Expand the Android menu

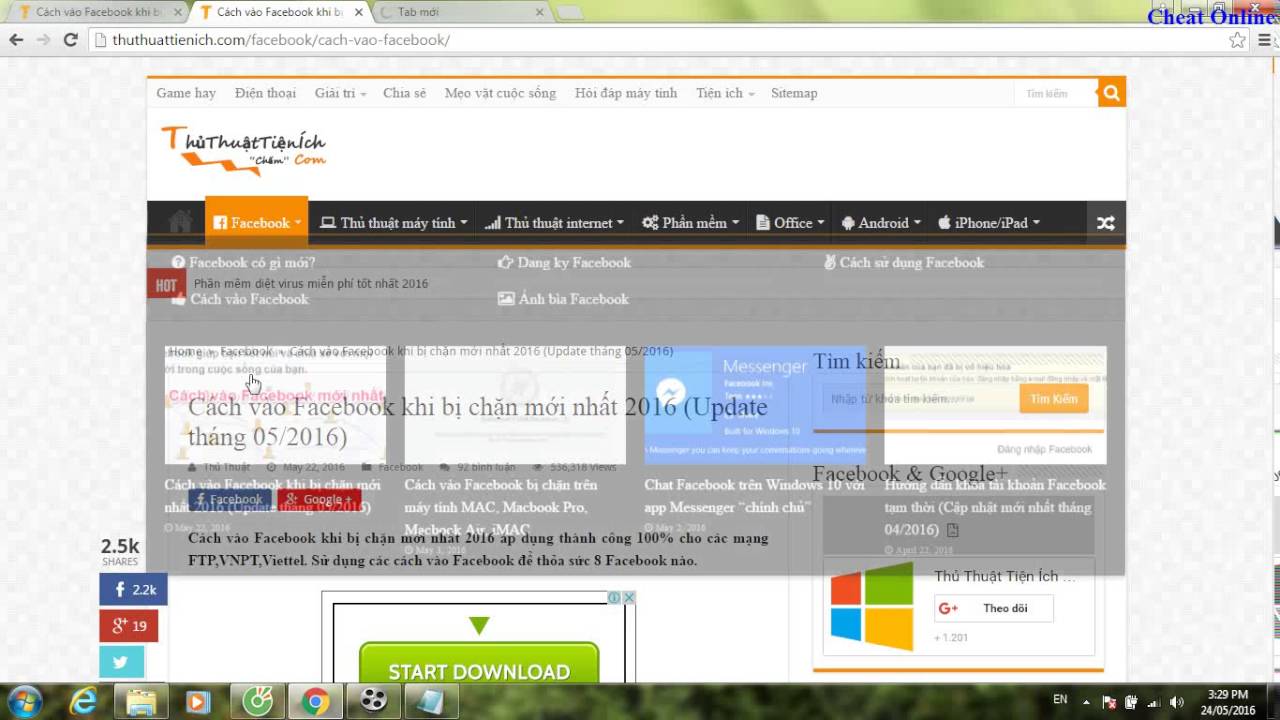(879, 222)
